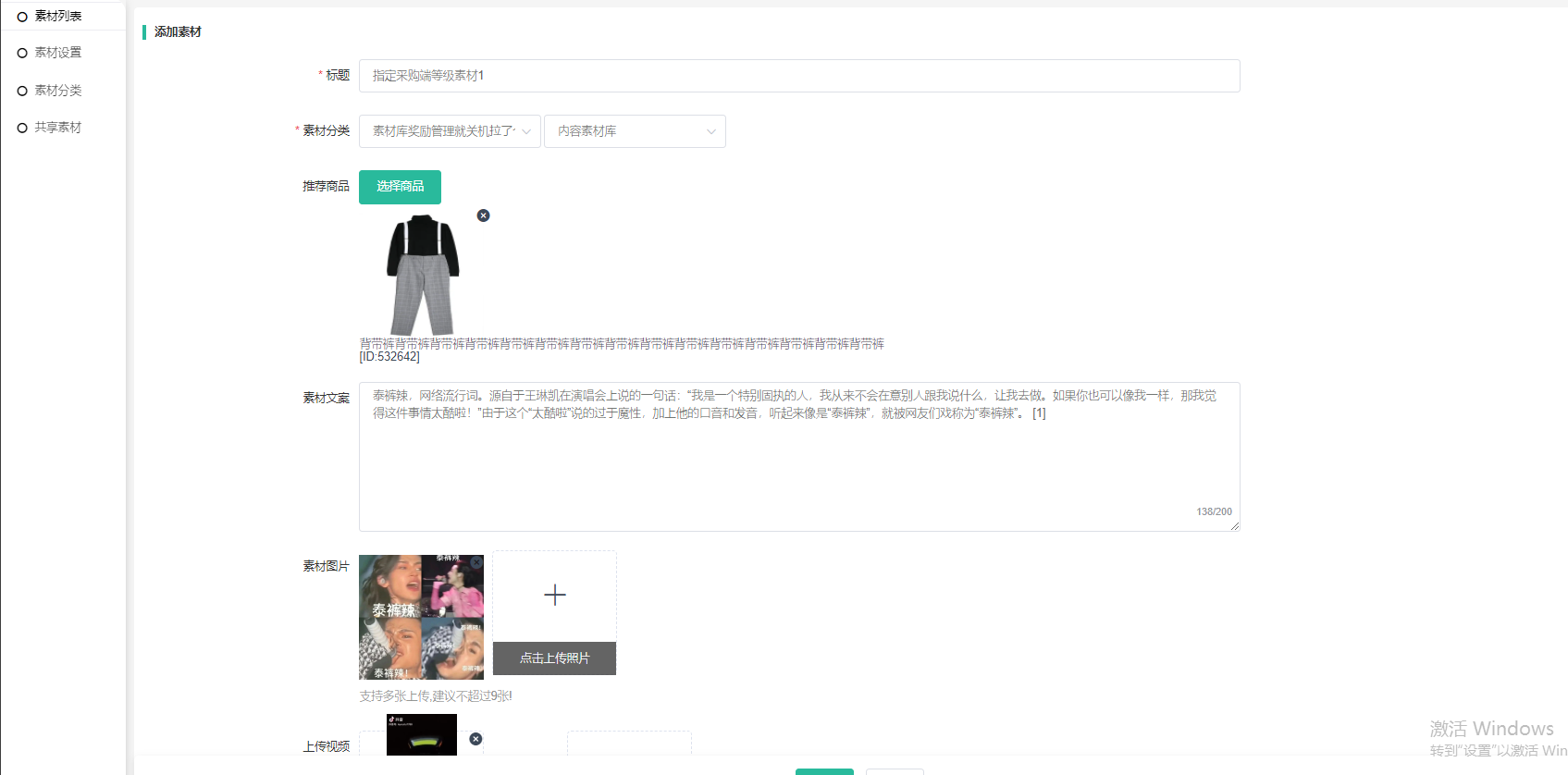Remove the recommended suspender pants product
The image size is (1568, 775).
click(483, 215)
